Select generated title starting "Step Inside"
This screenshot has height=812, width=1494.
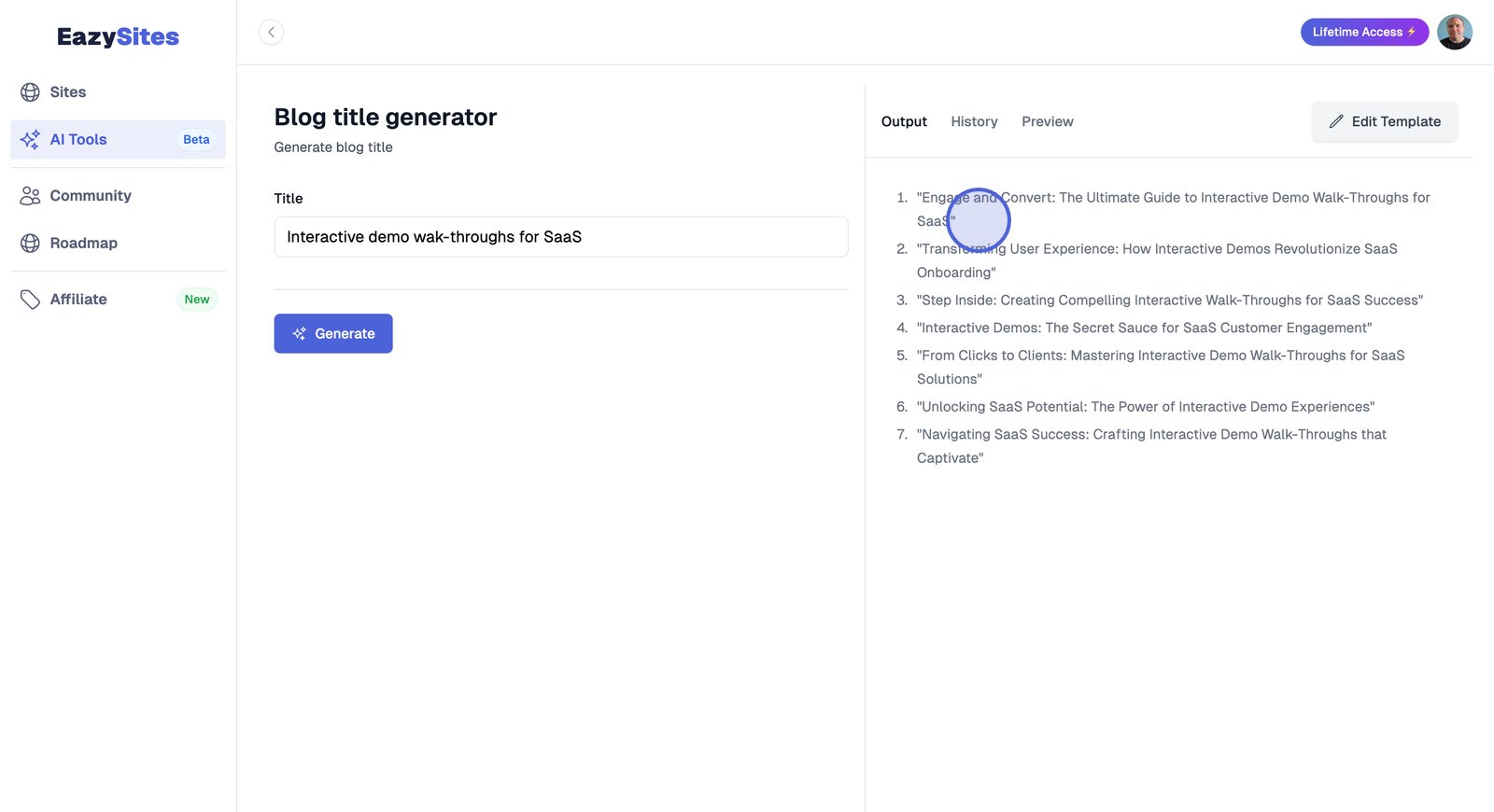(x=1169, y=301)
